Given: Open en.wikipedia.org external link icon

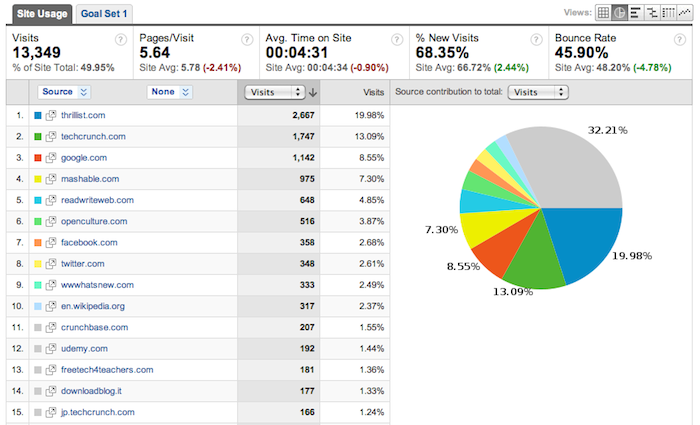Looking at the screenshot, I should coord(51,306).
